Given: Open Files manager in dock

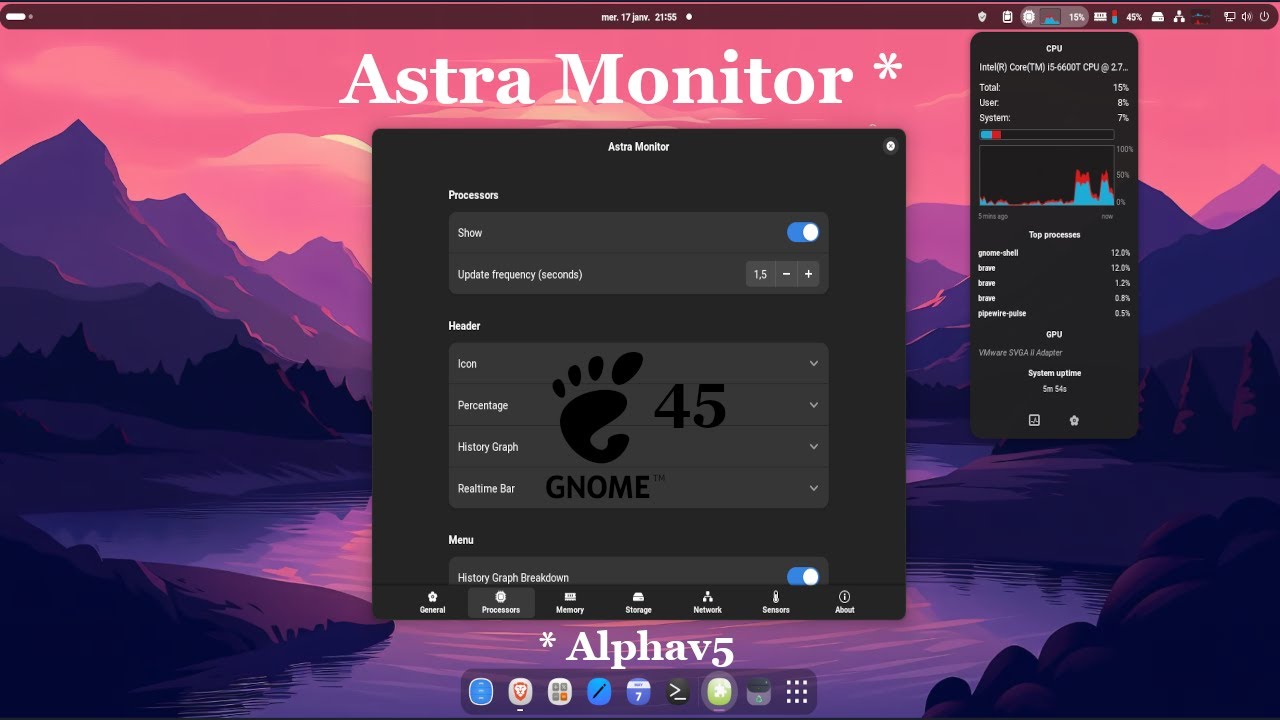Looking at the screenshot, I should [x=481, y=691].
